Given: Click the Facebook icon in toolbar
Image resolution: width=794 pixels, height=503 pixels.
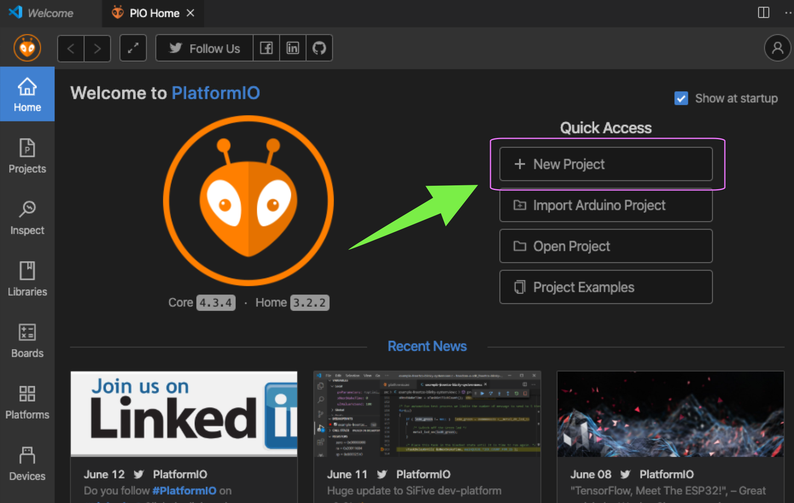Looking at the screenshot, I should click(x=266, y=48).
